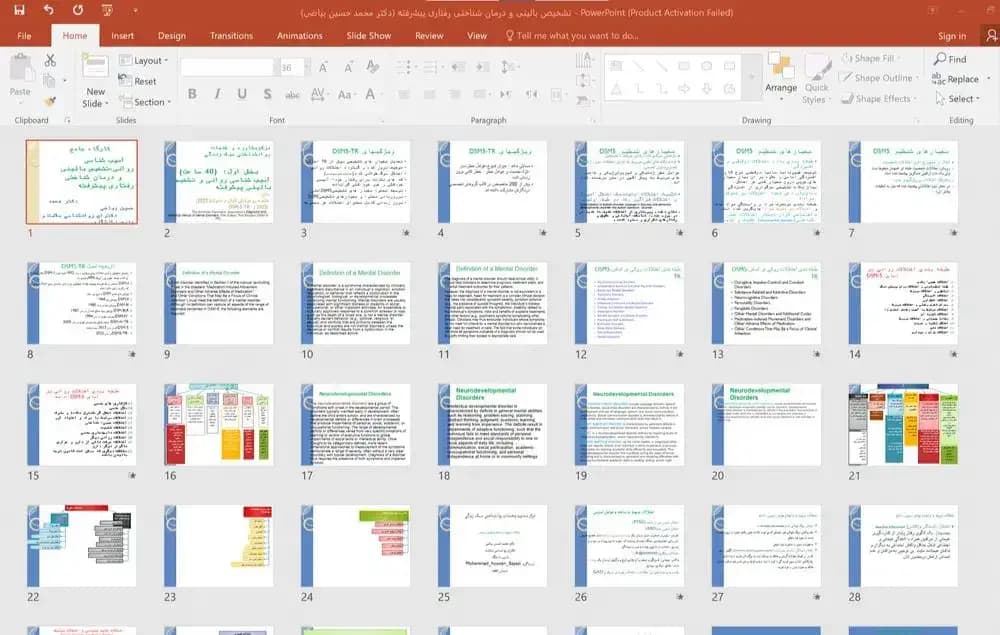Screen dimensions: 1000x635
Task: Open the Arrange tool
Action: [781, 75]
